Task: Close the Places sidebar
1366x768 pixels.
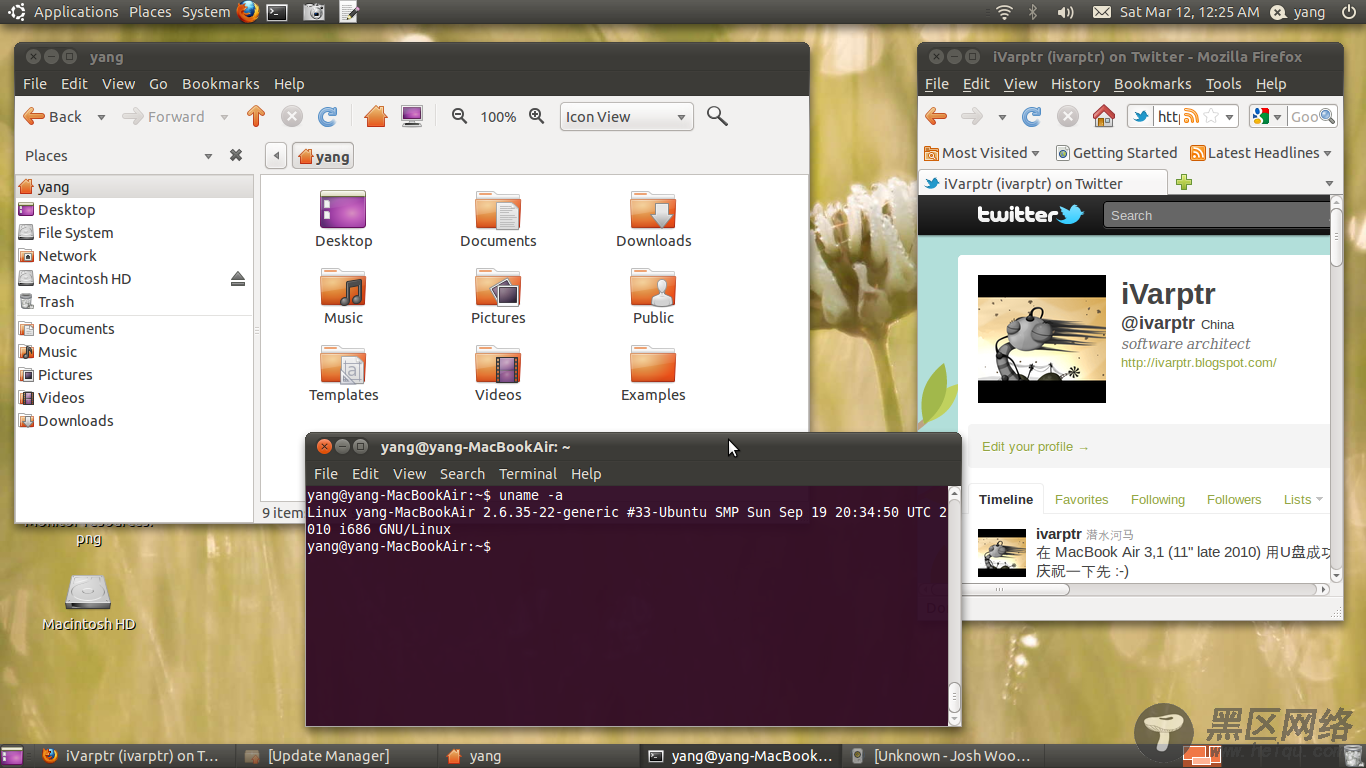Action: [x=236, y=155]
